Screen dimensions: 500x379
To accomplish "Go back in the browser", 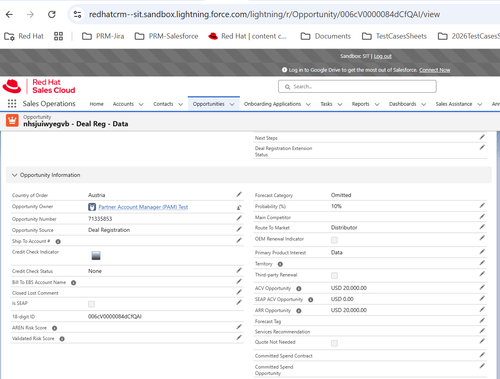I will pos(9,14).
